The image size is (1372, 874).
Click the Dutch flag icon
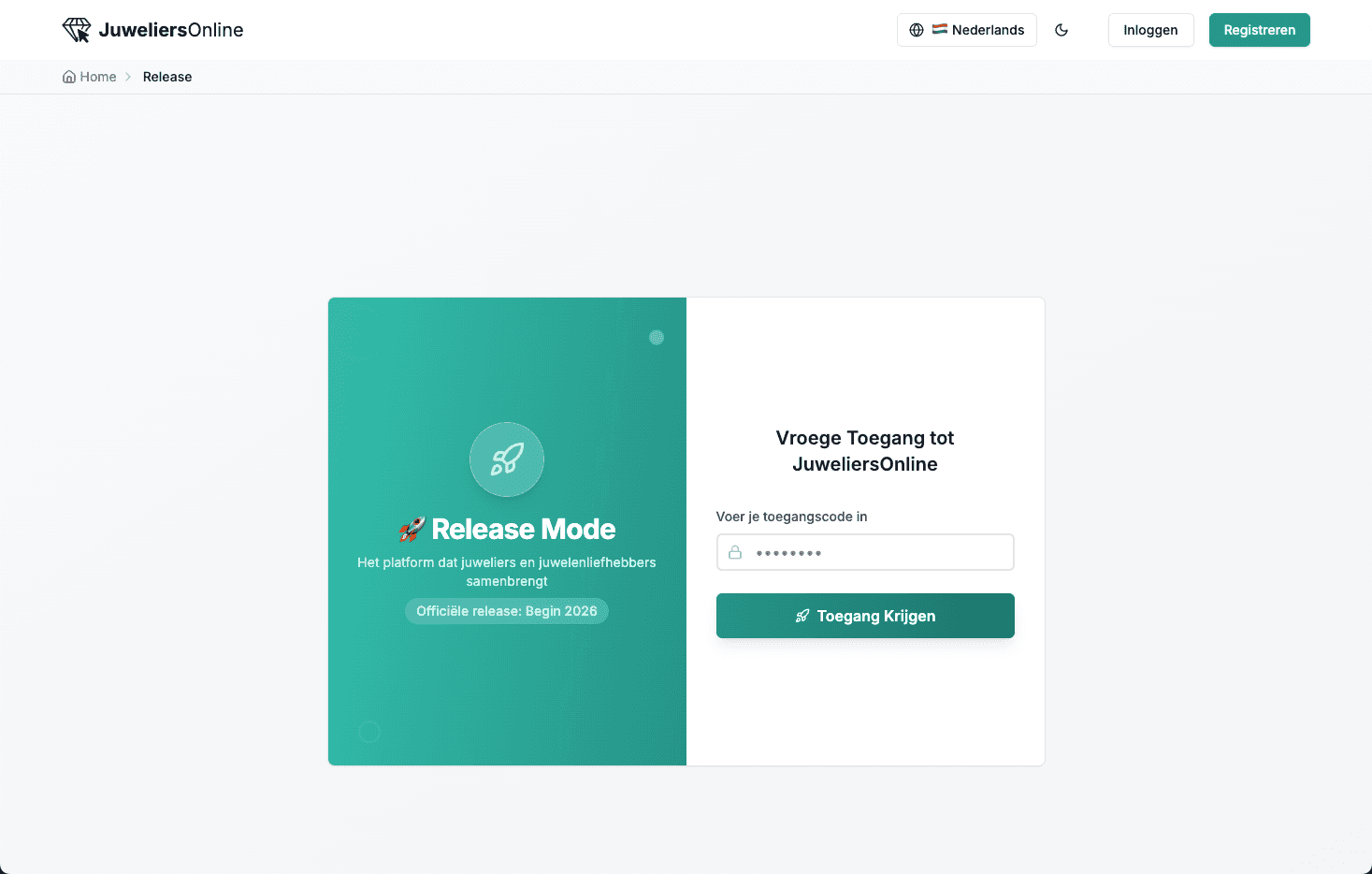pos(940,30)
